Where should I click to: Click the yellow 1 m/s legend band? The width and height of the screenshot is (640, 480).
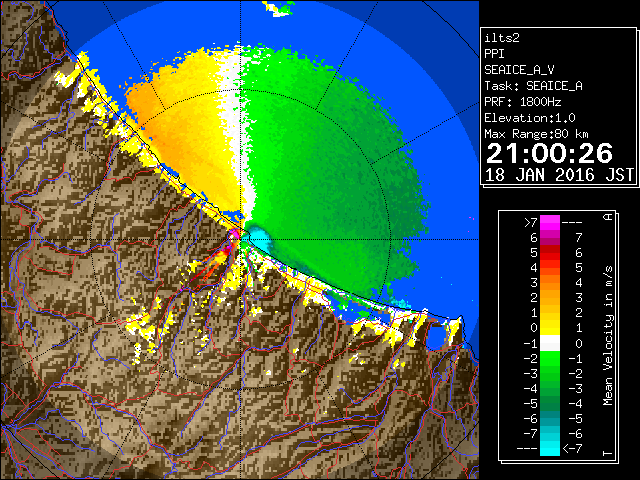coord(550,328)
